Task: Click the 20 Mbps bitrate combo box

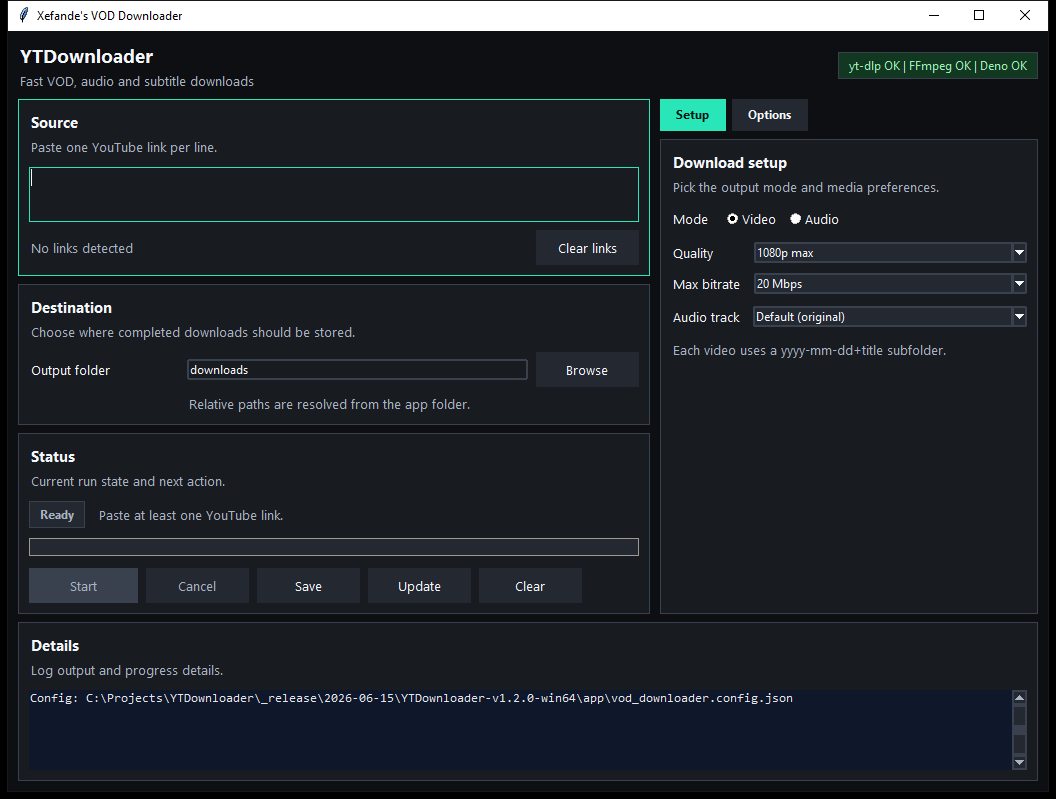Action: (x=890, y=284)
